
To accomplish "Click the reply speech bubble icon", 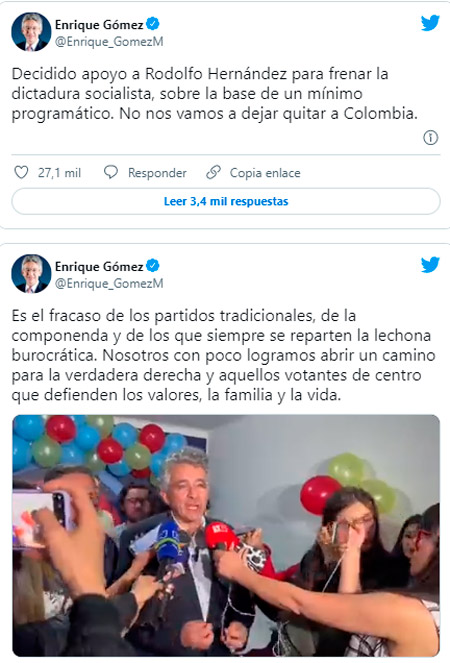I will point(111,173).
